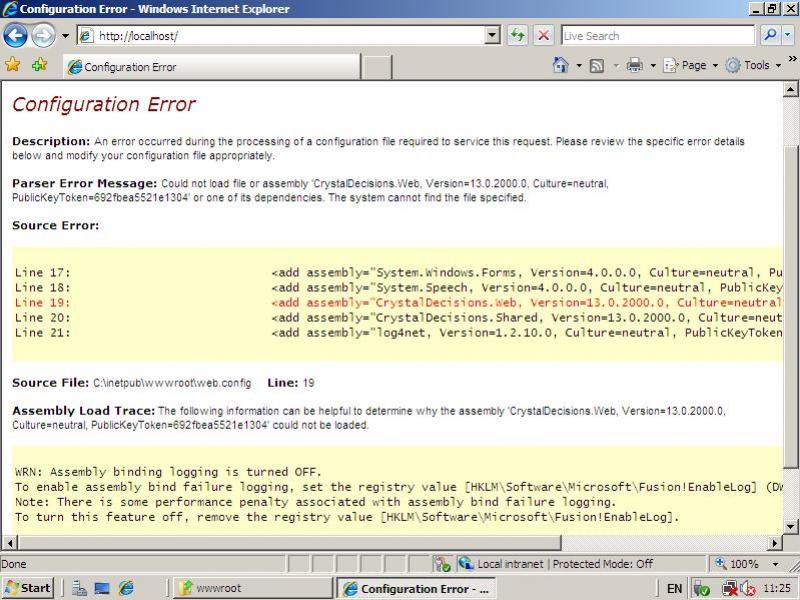The width and height of the screenshot is (800, 600).
Task: Open the Windows Start menu
Action: point(28,588)
